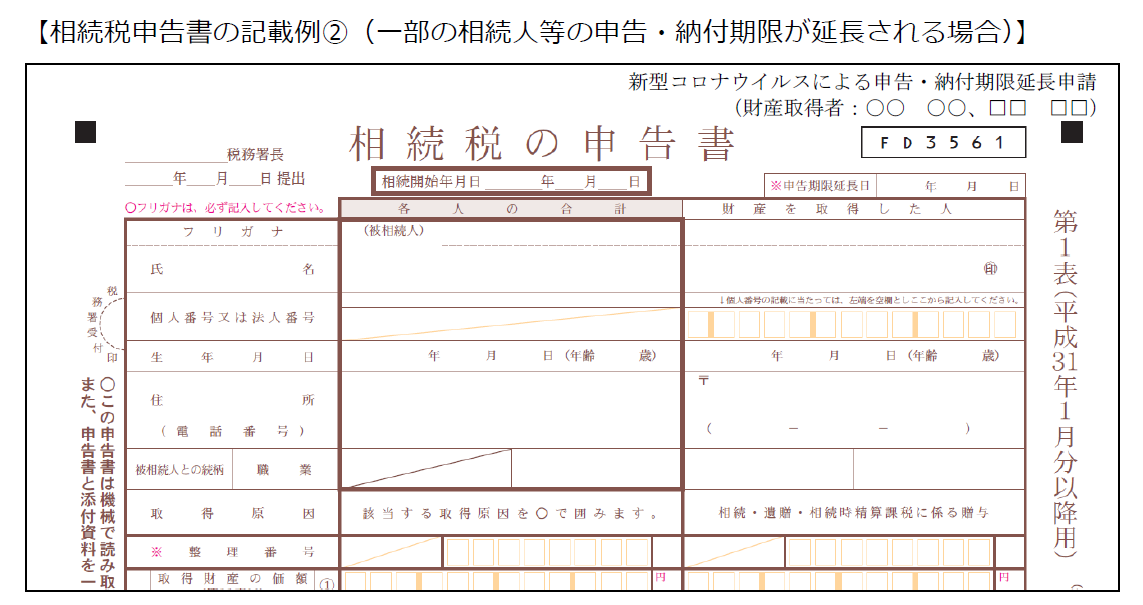The image size is (1143, 605).
Task: Select the '新型コロナウイルスによる申告・納付期限延長申請' note
Action: (863, 82)
